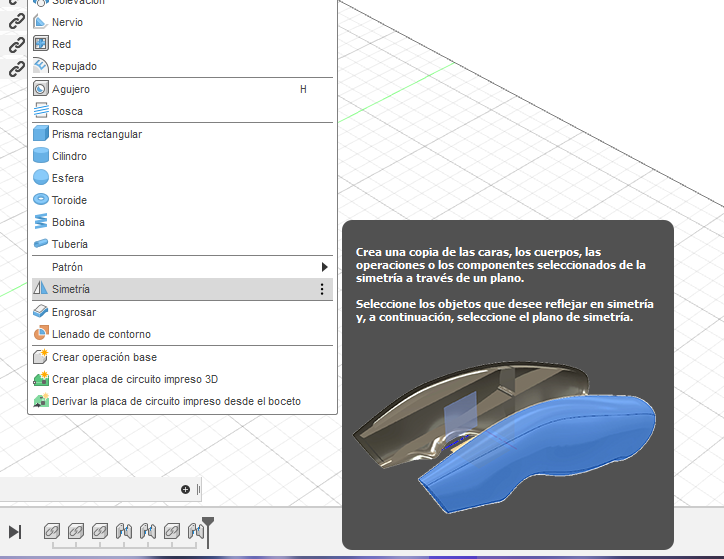Select the third joint feature in timeline
This screenshot has height=559, width=724.
click(x=100, y=531)
